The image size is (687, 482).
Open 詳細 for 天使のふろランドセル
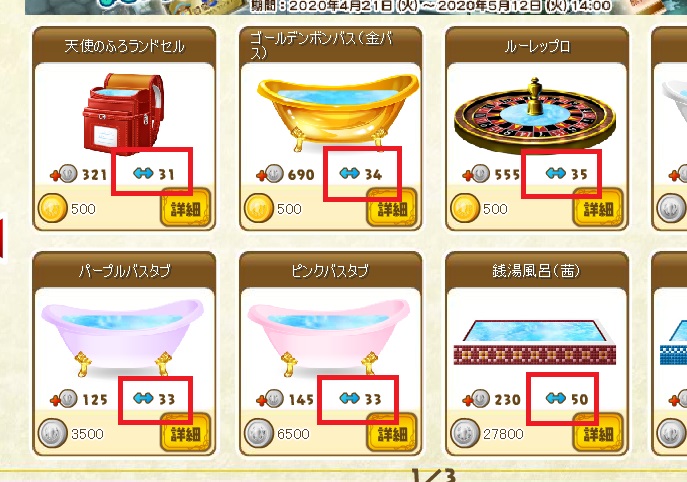click(x=185, y=208)
